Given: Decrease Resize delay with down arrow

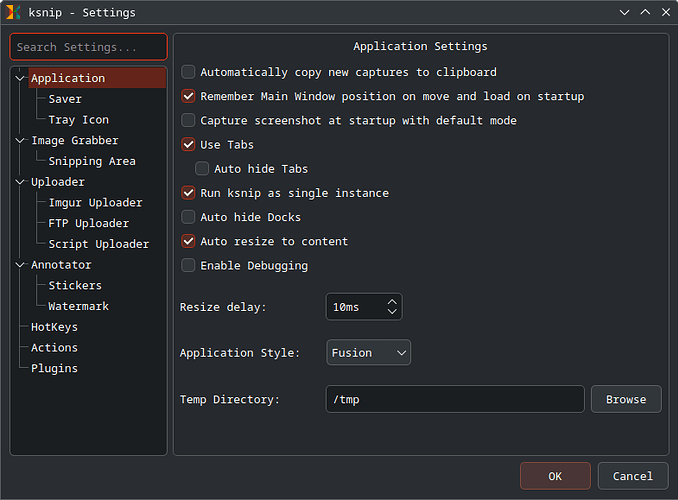Looking at the screenshot, I should pos(392,312).
